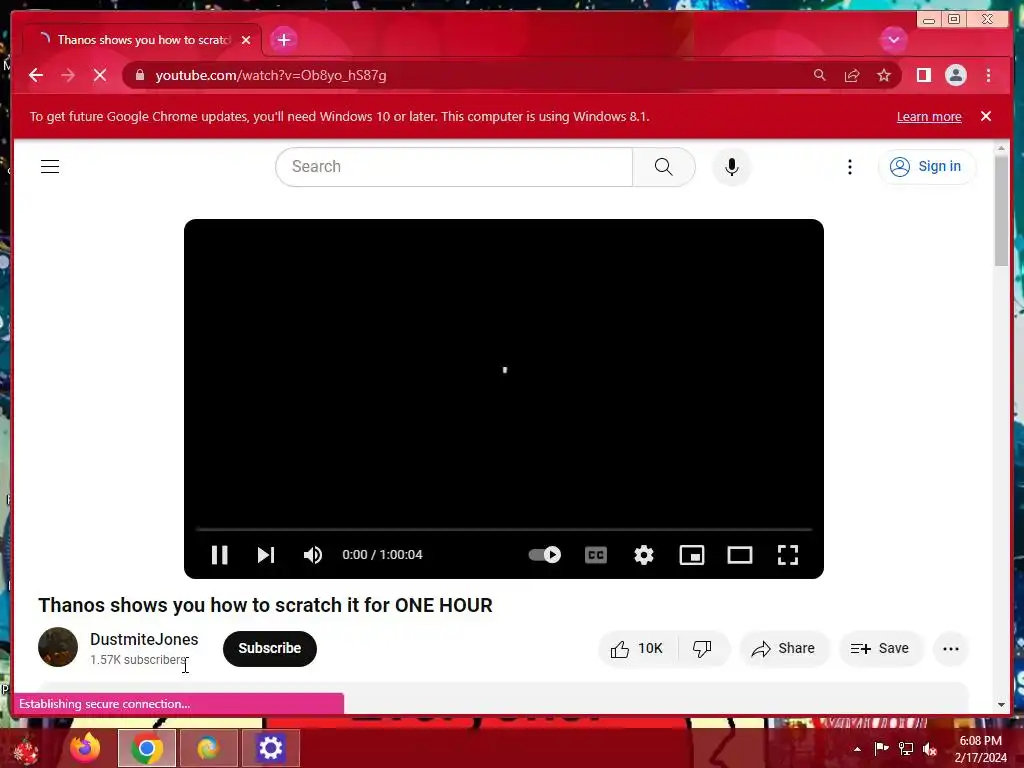Enter full screen video mode
Image resolution: width=1024 pixels, height=768 pixels.
tap(788, 554)
